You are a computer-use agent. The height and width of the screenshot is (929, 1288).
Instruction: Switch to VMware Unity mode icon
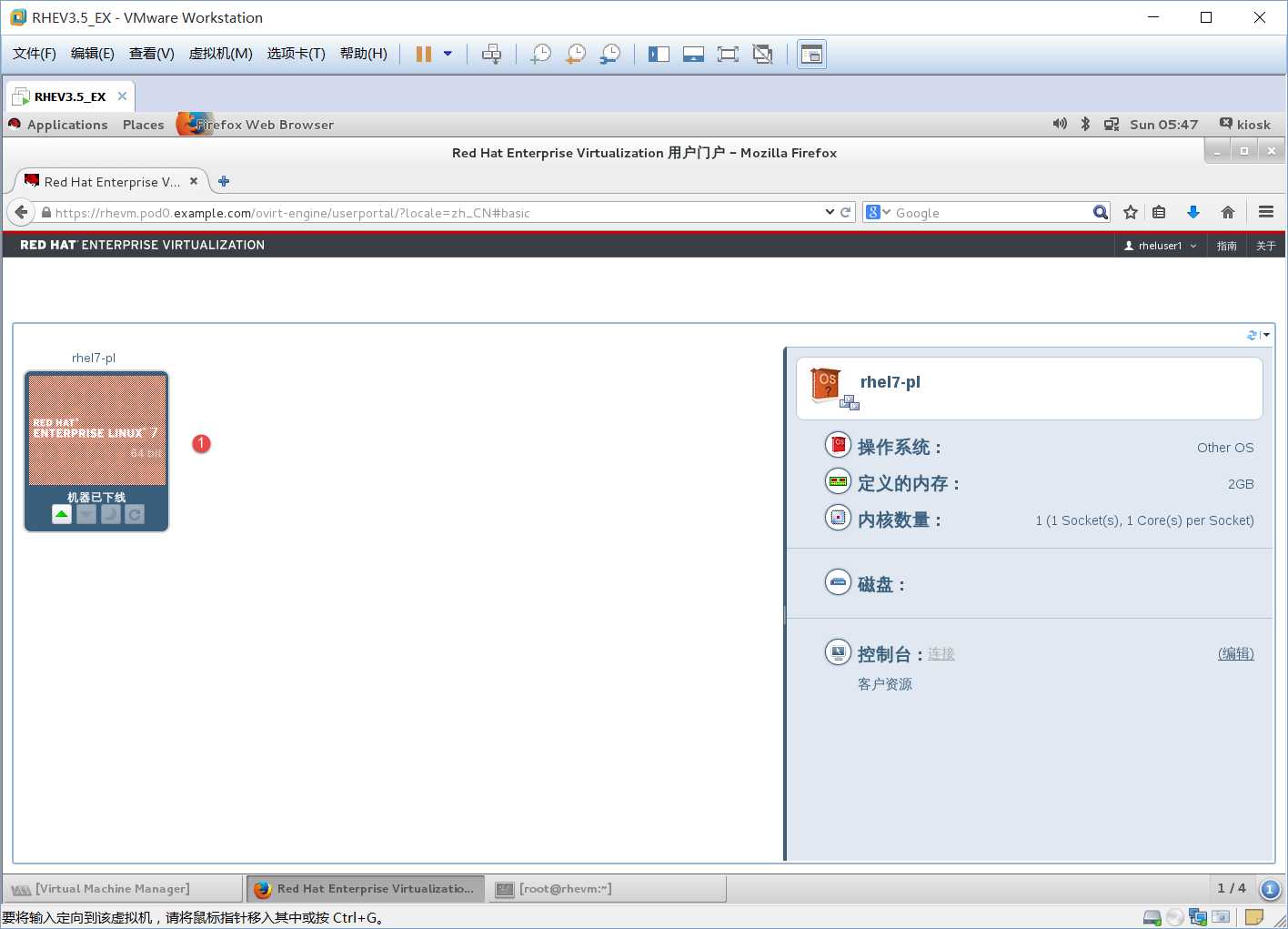tap(762, 54)
